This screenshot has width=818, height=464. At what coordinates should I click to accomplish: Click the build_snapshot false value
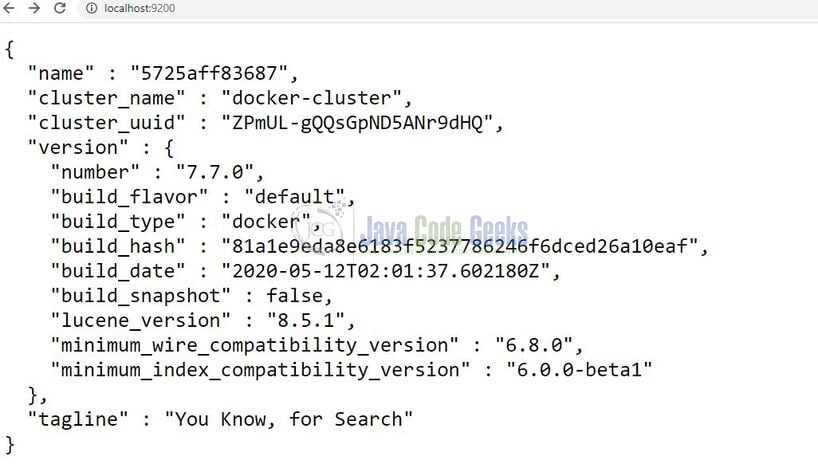(x=295, y=296)
